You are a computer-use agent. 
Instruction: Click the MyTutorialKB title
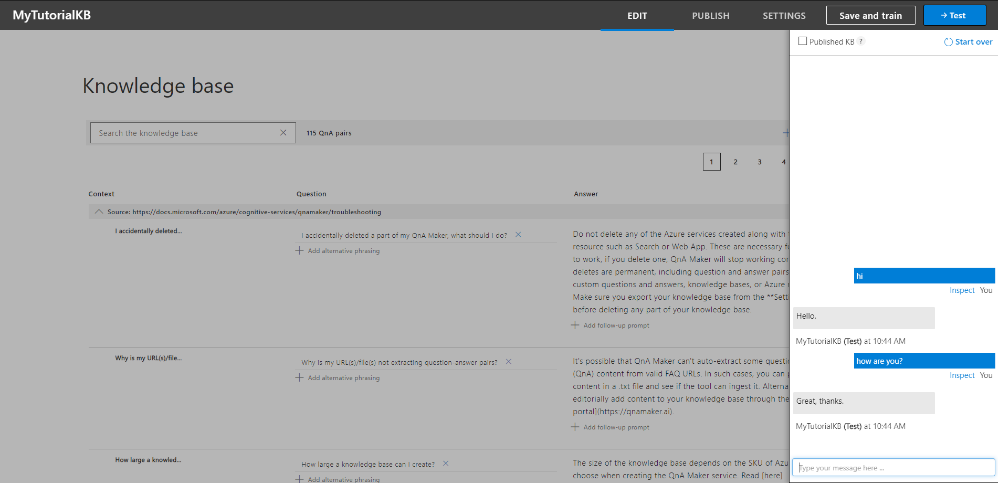click(x=52, y=15)
